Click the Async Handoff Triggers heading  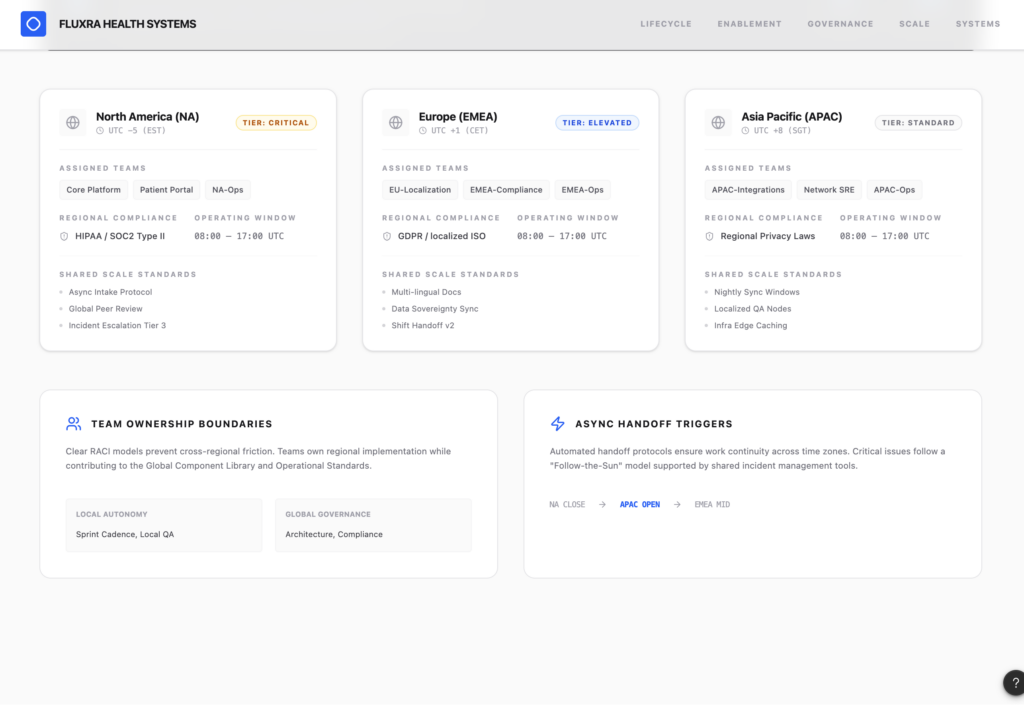point(654,424)
